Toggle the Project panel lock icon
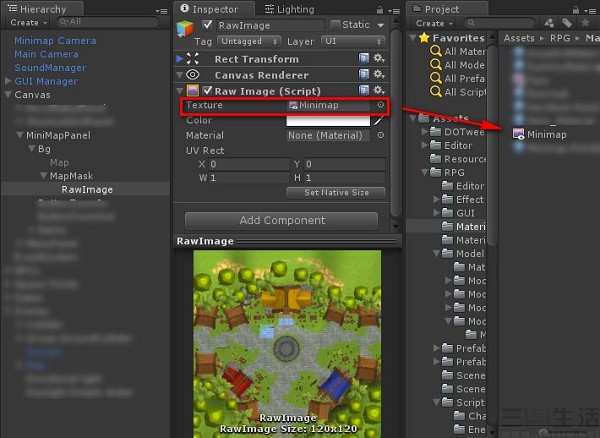 [576, 10]
